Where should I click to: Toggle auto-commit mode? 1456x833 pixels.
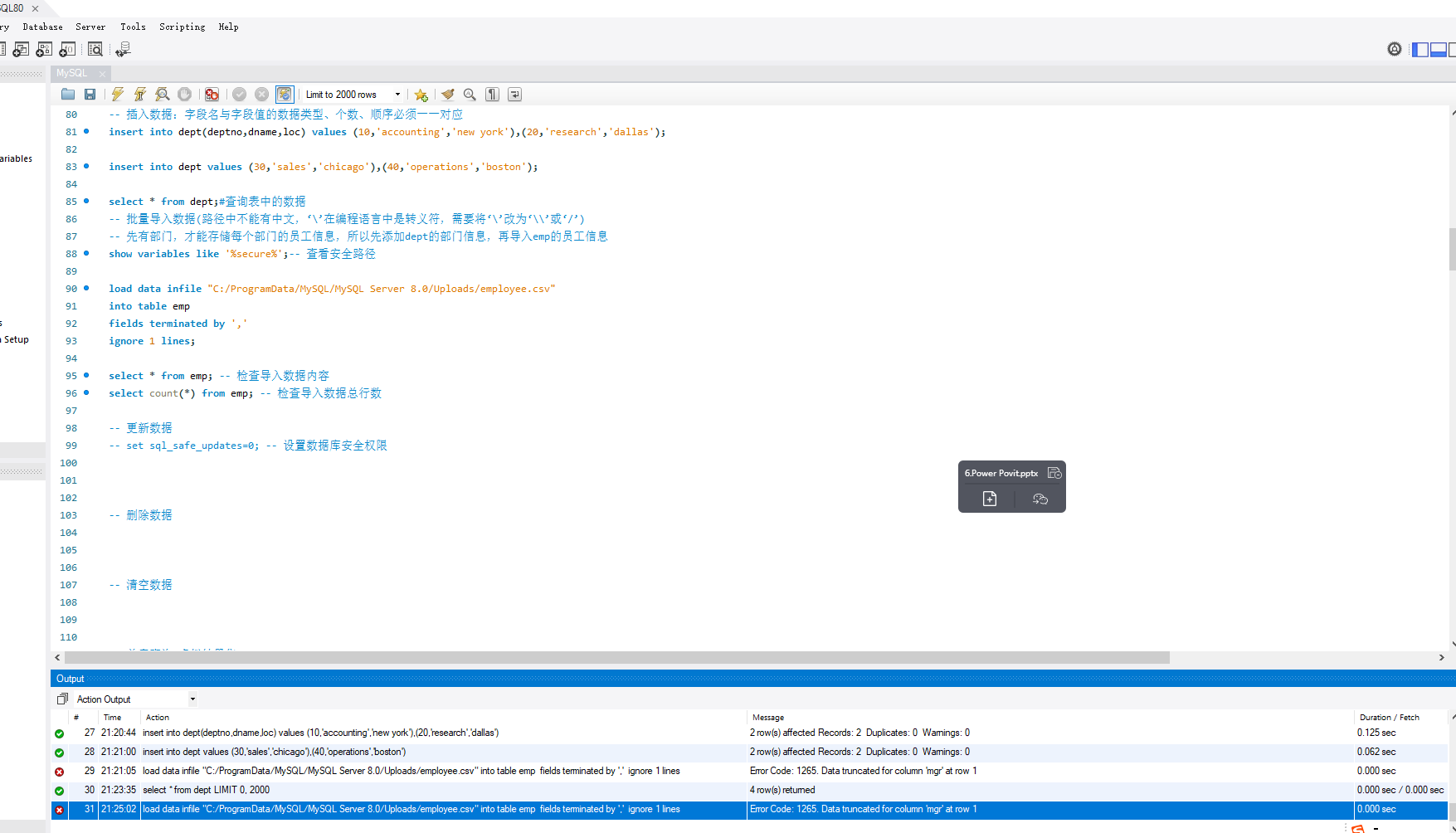[x=285, y=95]
